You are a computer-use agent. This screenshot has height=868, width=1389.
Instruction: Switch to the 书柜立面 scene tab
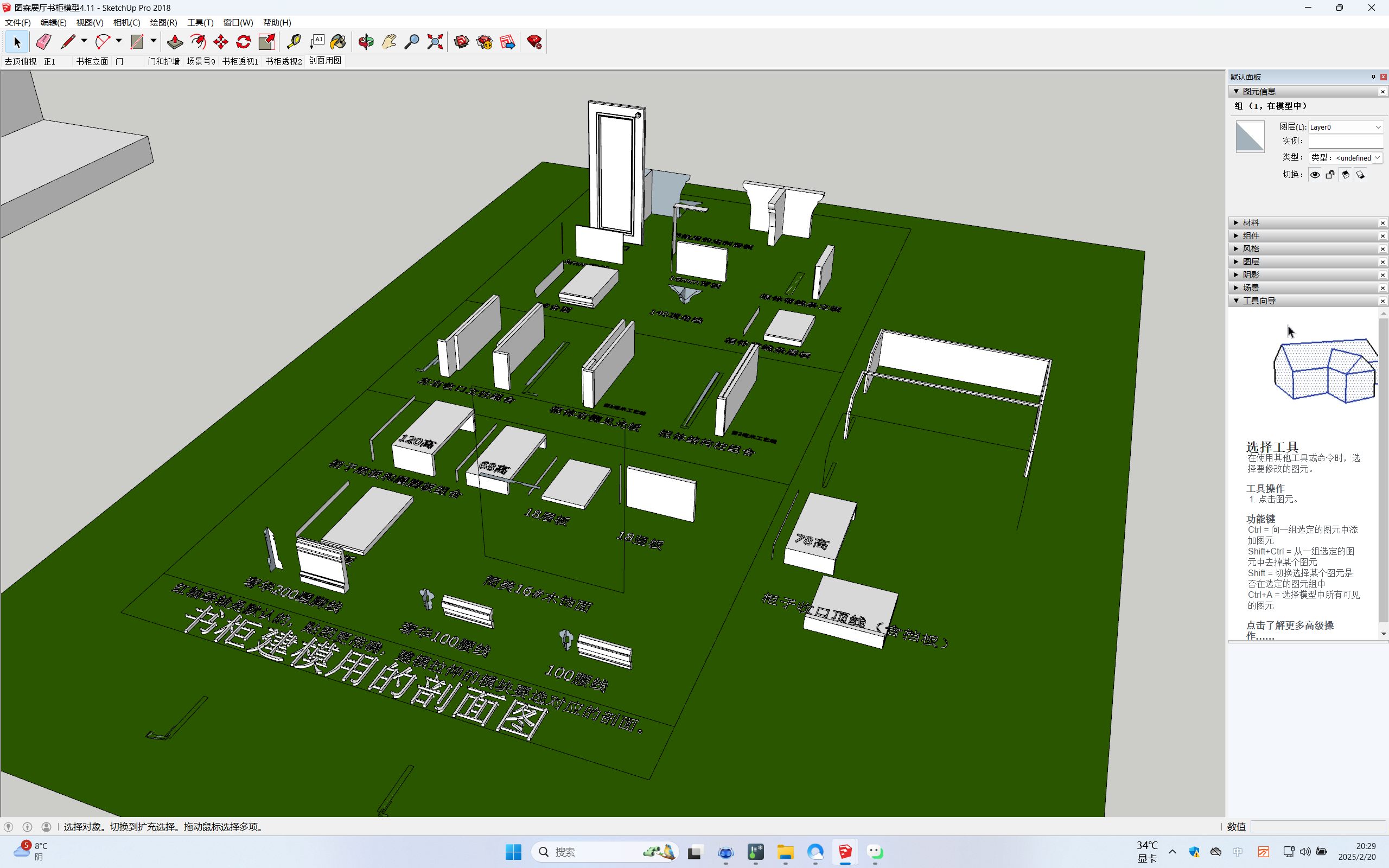pos(92,61)
